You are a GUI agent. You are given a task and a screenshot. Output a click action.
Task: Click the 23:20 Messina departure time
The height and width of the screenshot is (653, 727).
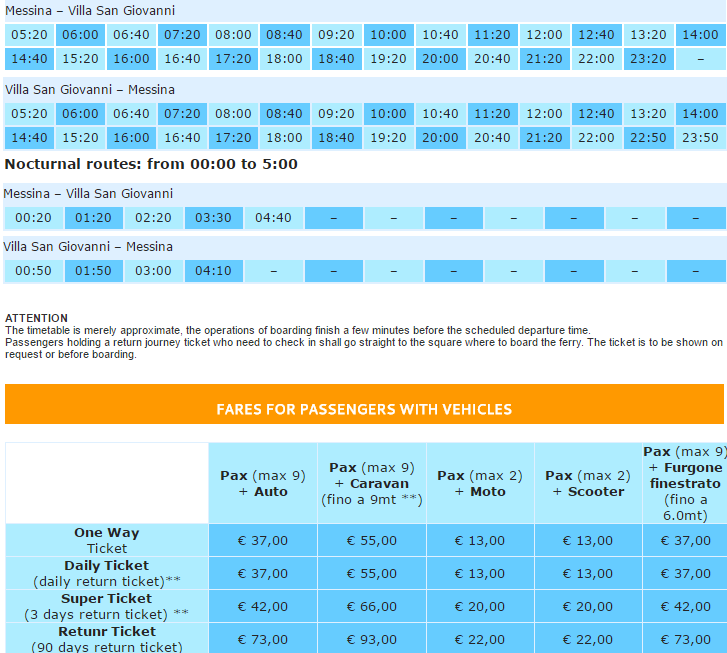648,59
